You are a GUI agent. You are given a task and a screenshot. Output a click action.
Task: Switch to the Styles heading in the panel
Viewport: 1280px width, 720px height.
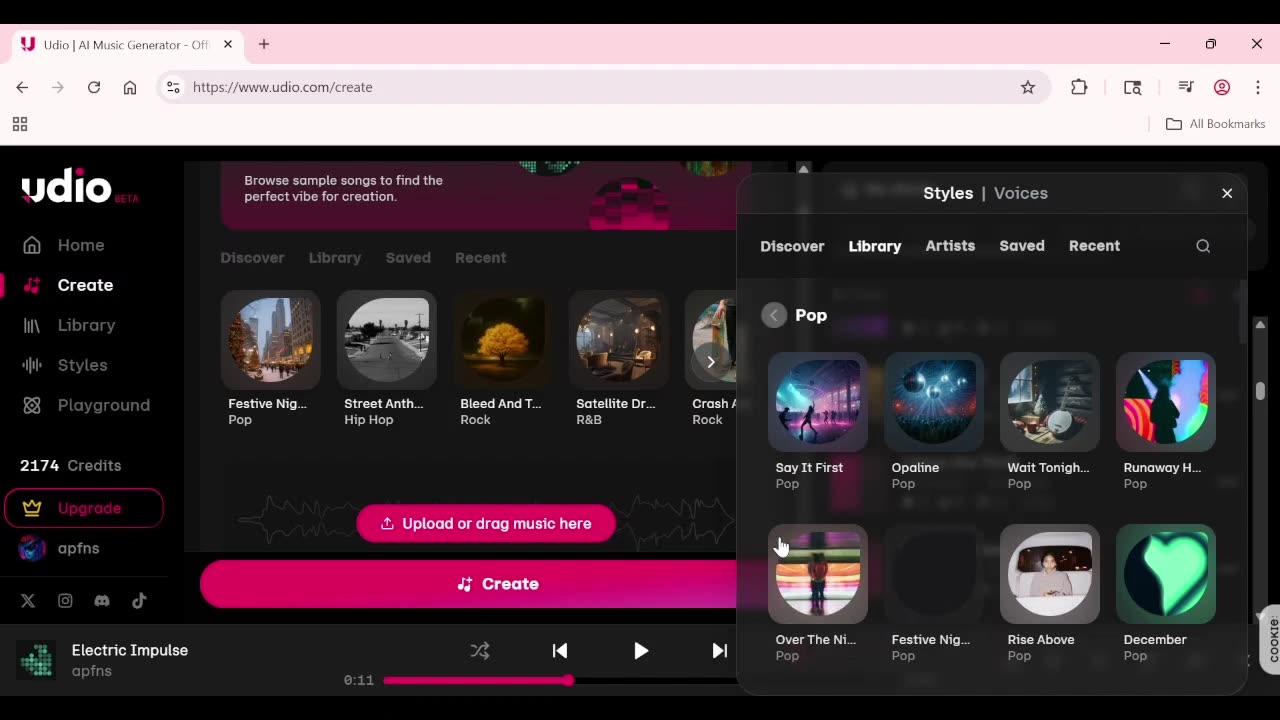point(948,193)
